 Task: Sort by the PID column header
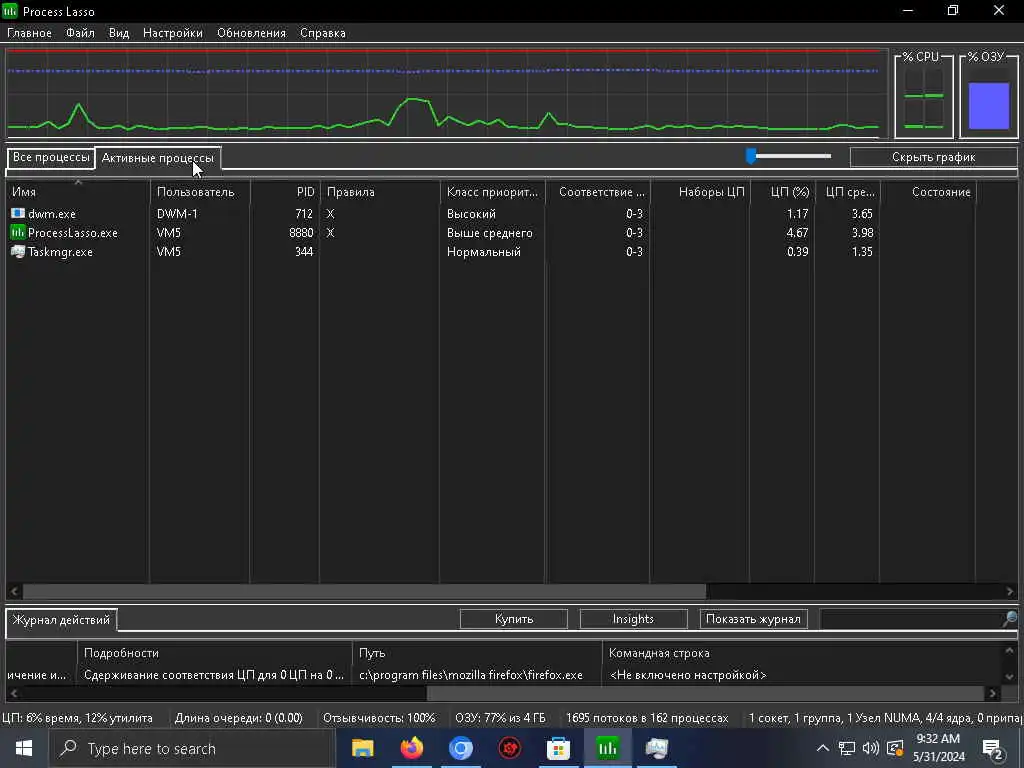[x=285, y=192]
